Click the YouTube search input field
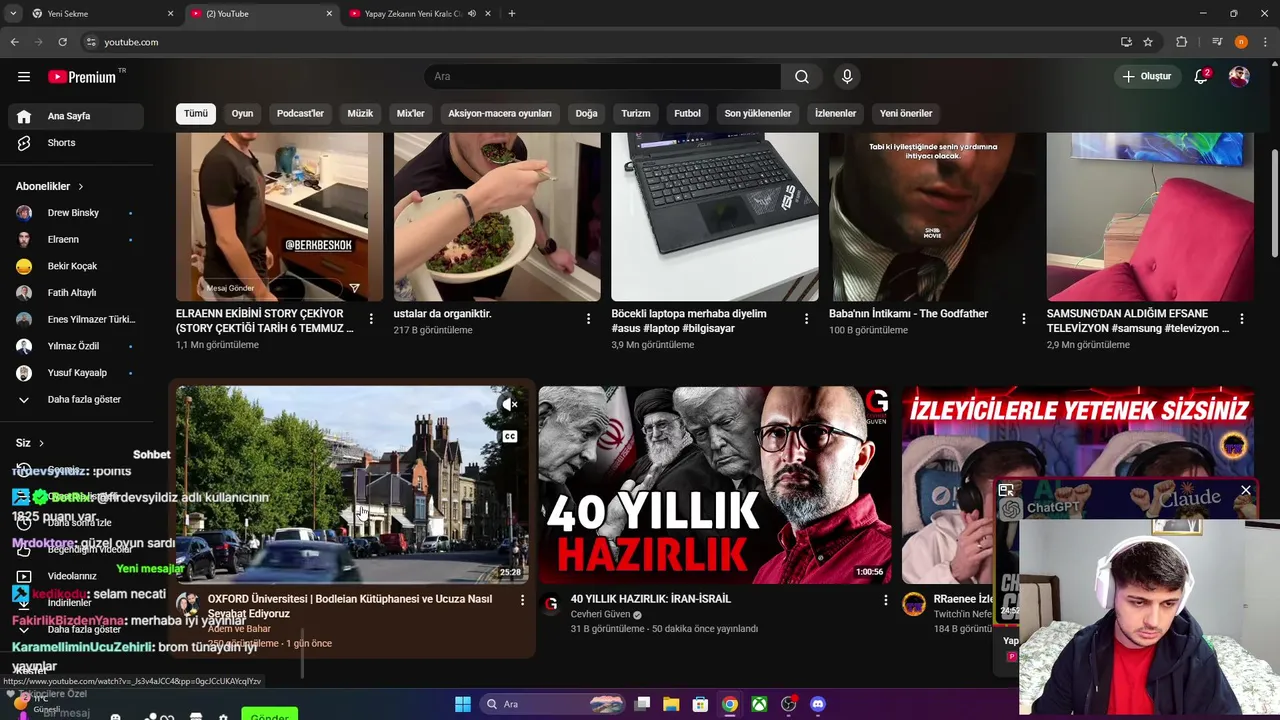Screen dimensions: 1280x720 point(603,77)
